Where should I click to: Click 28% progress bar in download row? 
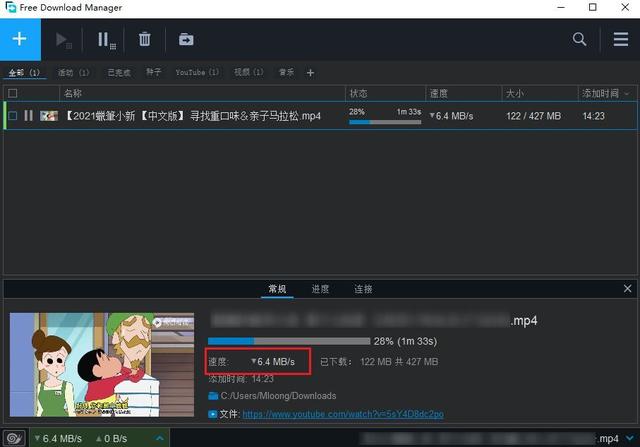tap(385, 122)
